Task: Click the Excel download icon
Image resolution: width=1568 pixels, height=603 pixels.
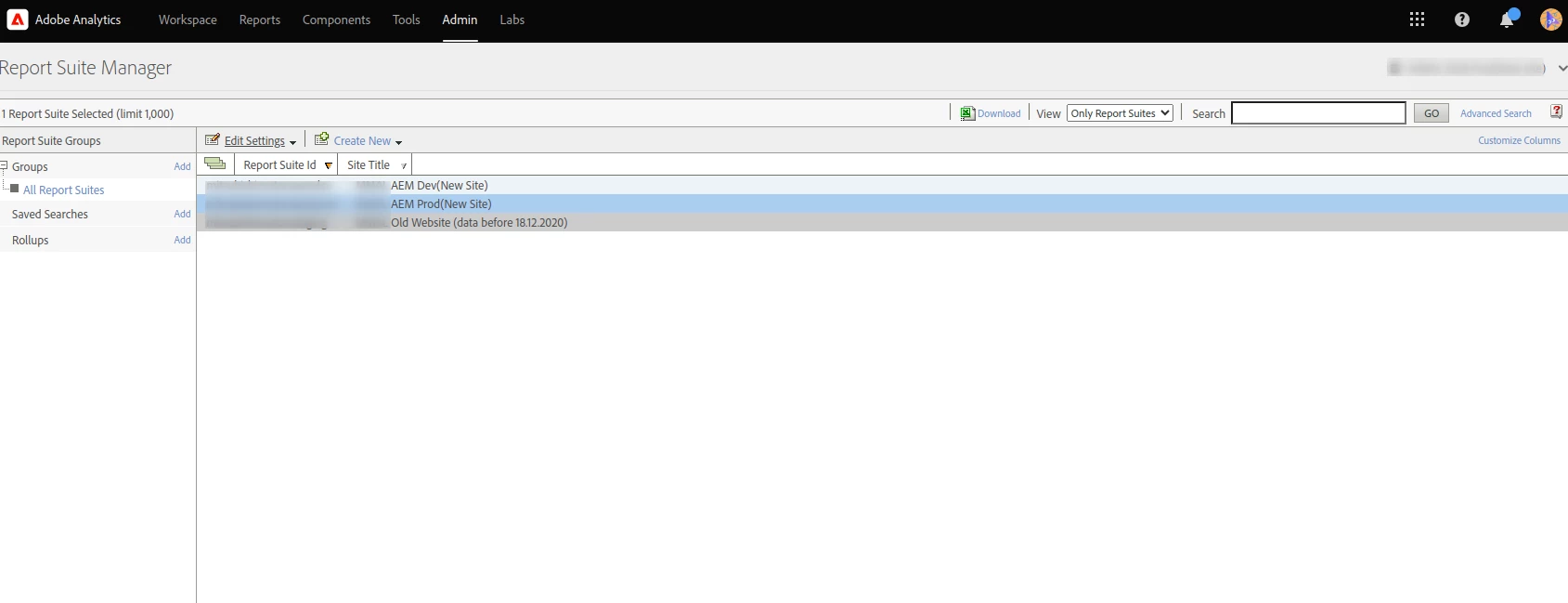Action: pyautogui.click(x=967, y=113)
